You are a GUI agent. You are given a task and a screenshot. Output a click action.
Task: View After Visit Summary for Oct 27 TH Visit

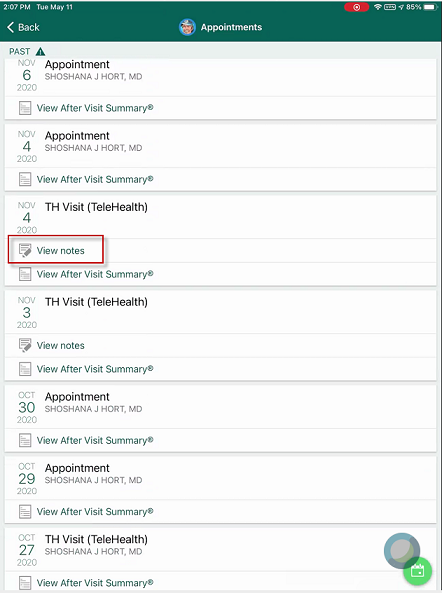(x=95, y=583)
